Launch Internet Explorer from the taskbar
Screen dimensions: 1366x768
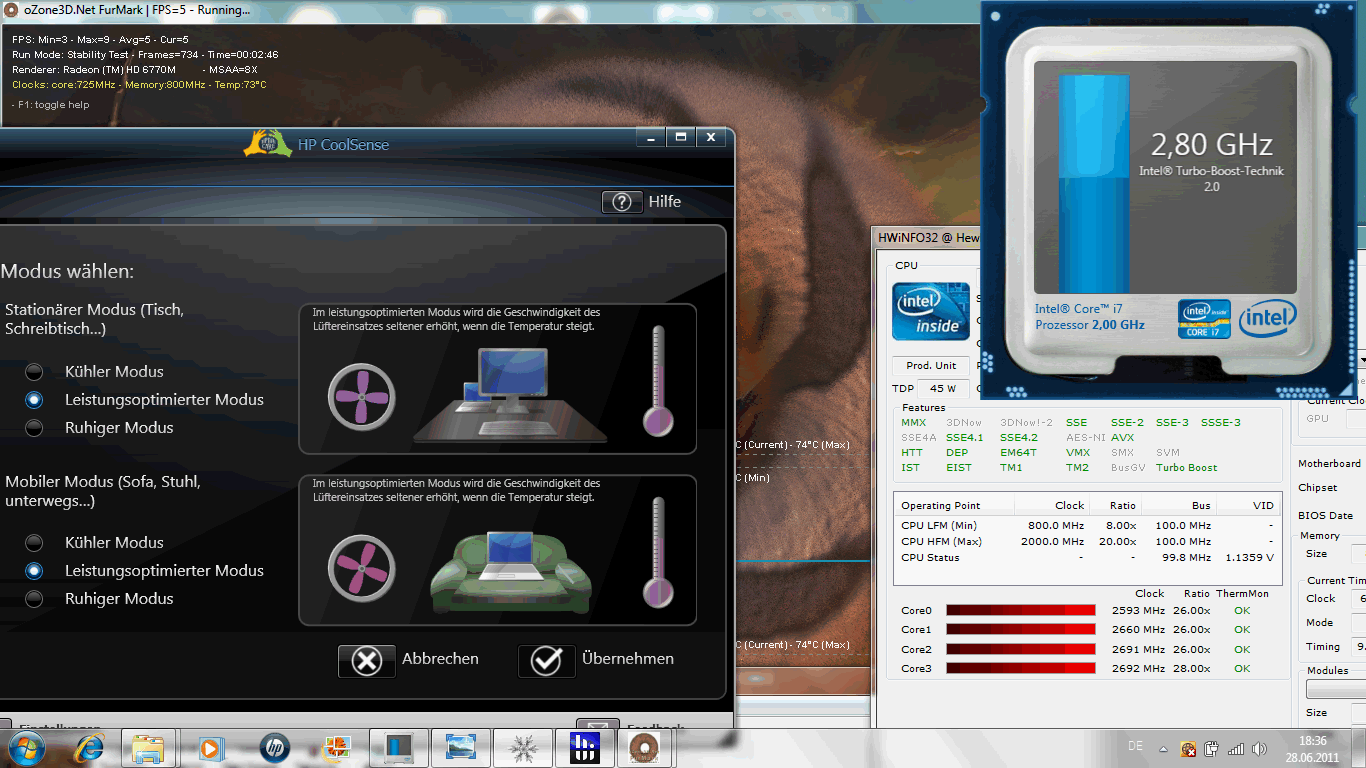(89, 747)
